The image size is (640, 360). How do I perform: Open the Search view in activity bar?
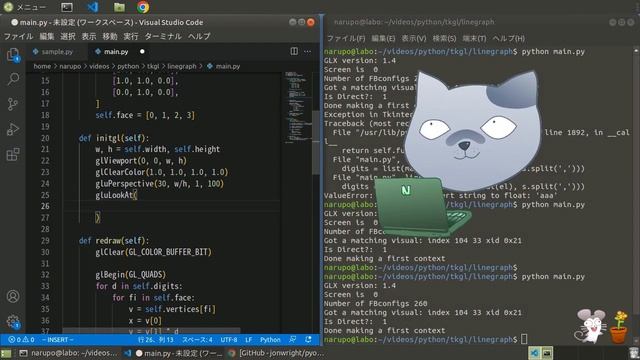(x=13, y=79)
